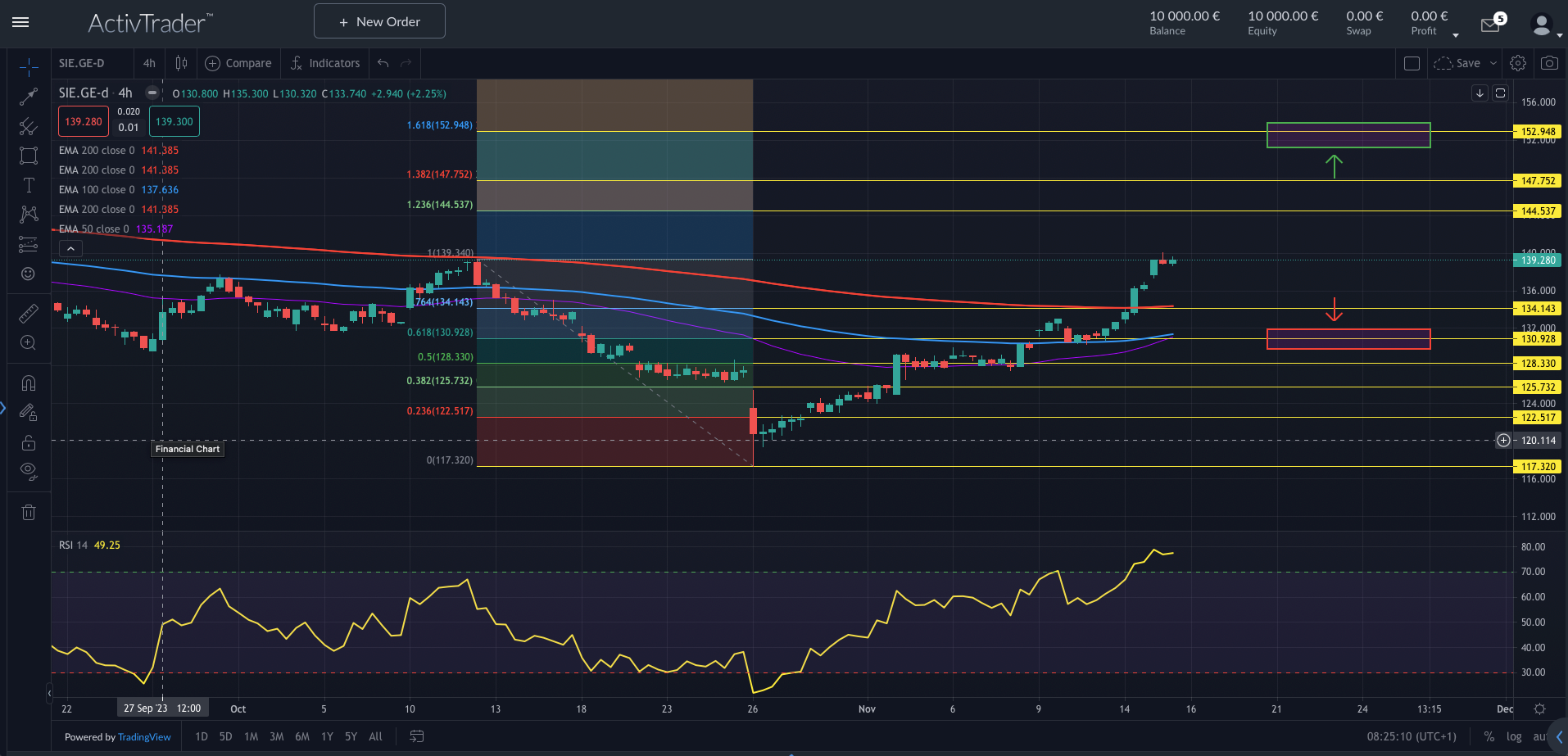Take a chart snapshot with camera icon
This screenshot has width=1568, height=756.
point(1548,63)
